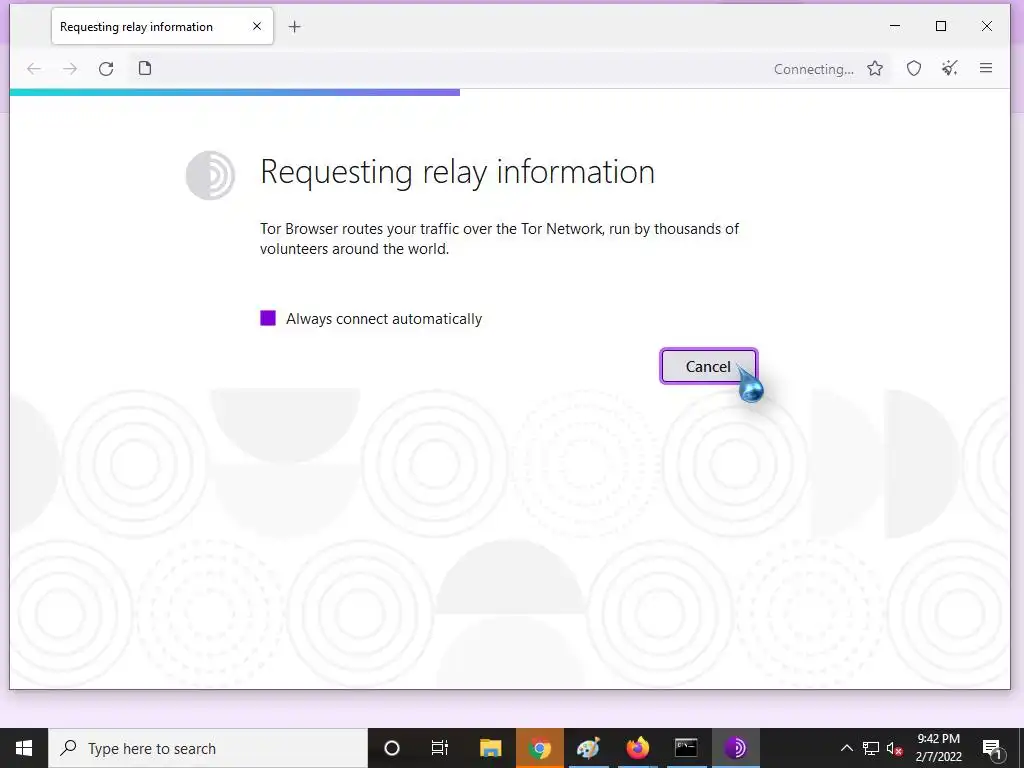Open Task View in taskbar
The height and width of the screenshot is (768, 1024).
point(440,748)
